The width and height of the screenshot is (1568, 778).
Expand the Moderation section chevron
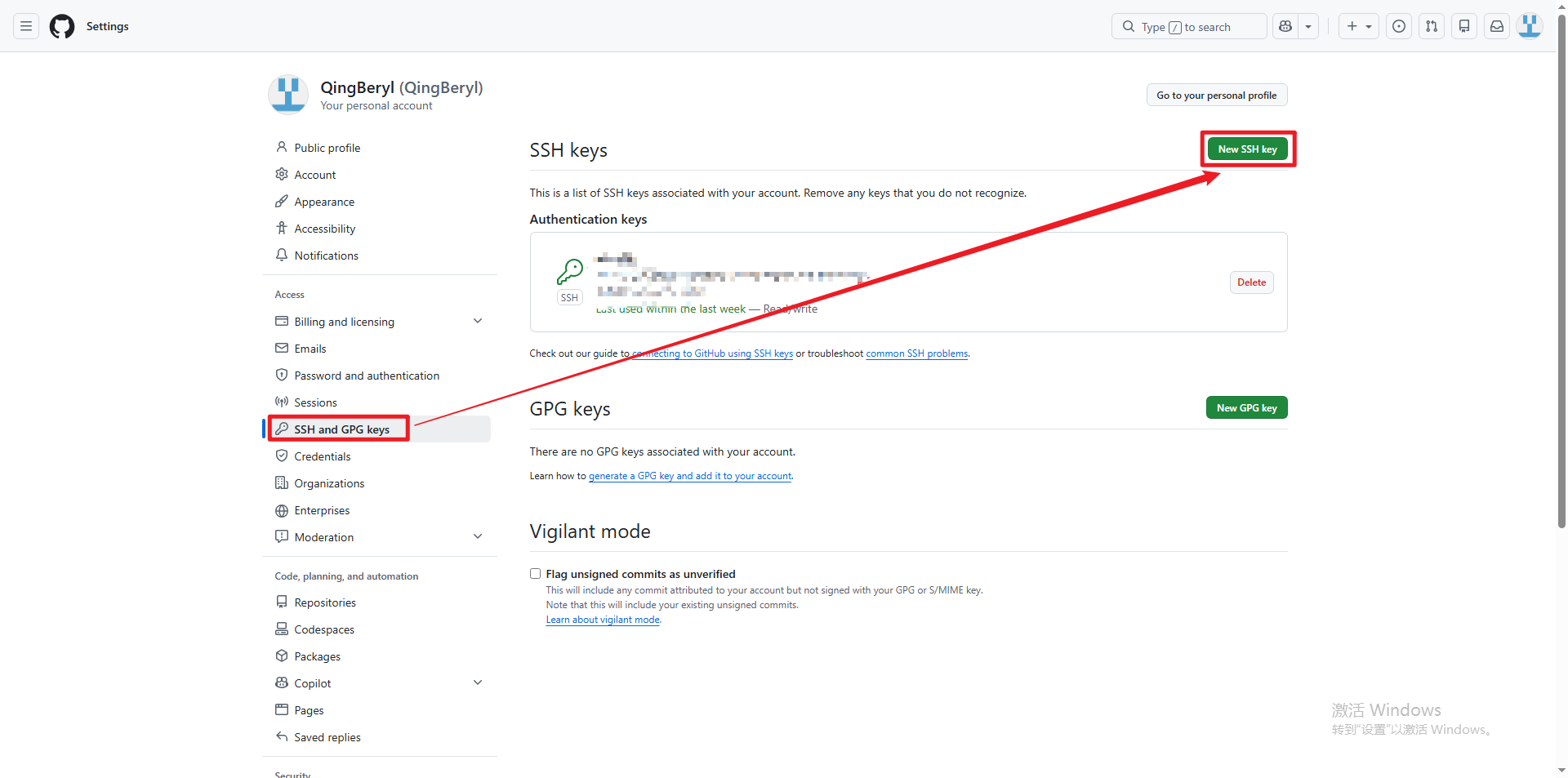478,536
